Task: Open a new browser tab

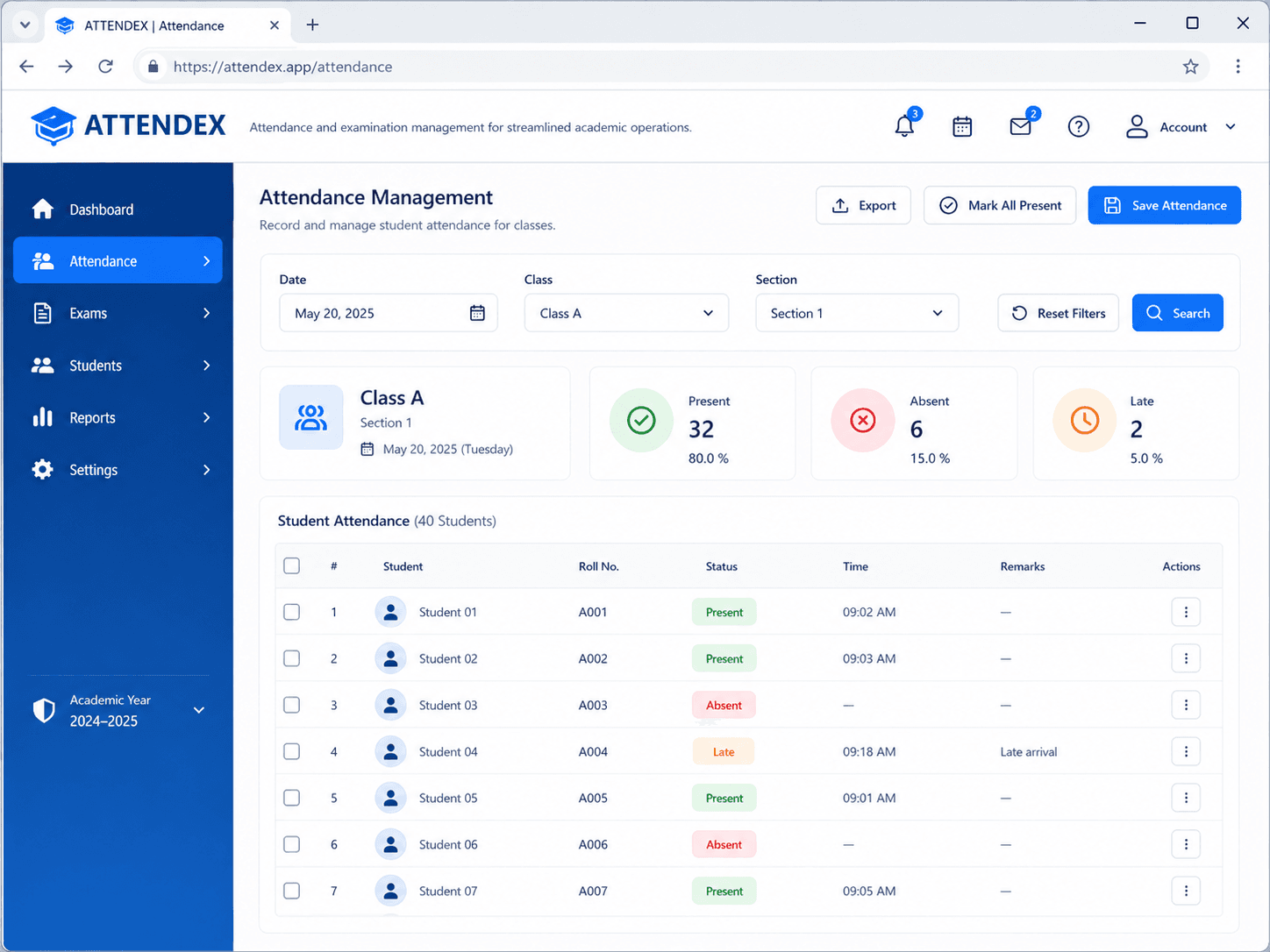Action: [x=312, y=25]
